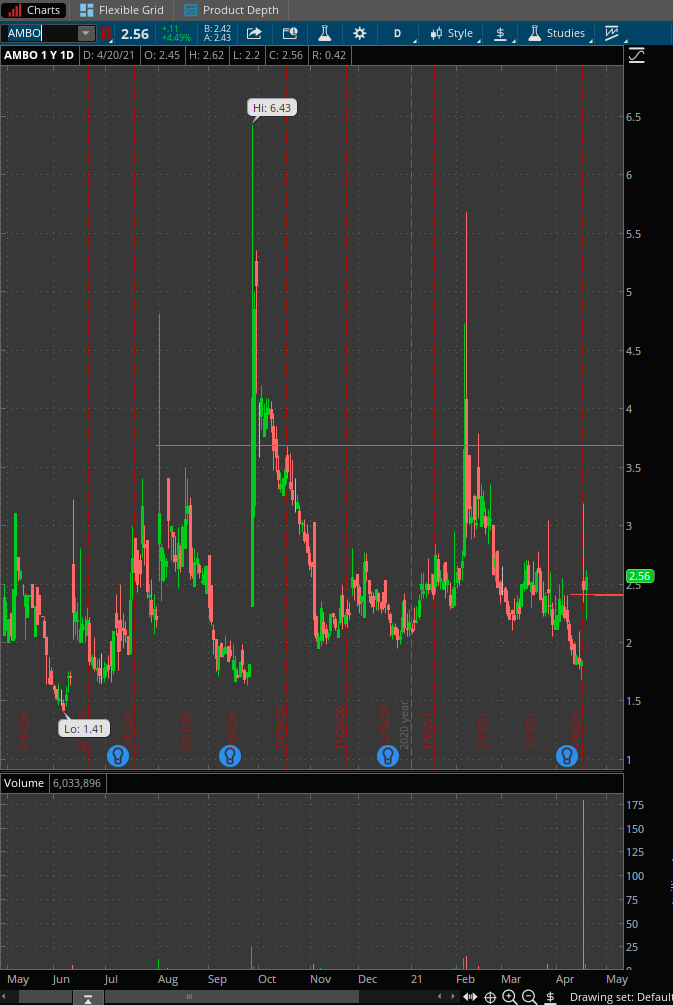
Task: Click the 8/21/20 expiration date marker
Action: pos(188,730)
